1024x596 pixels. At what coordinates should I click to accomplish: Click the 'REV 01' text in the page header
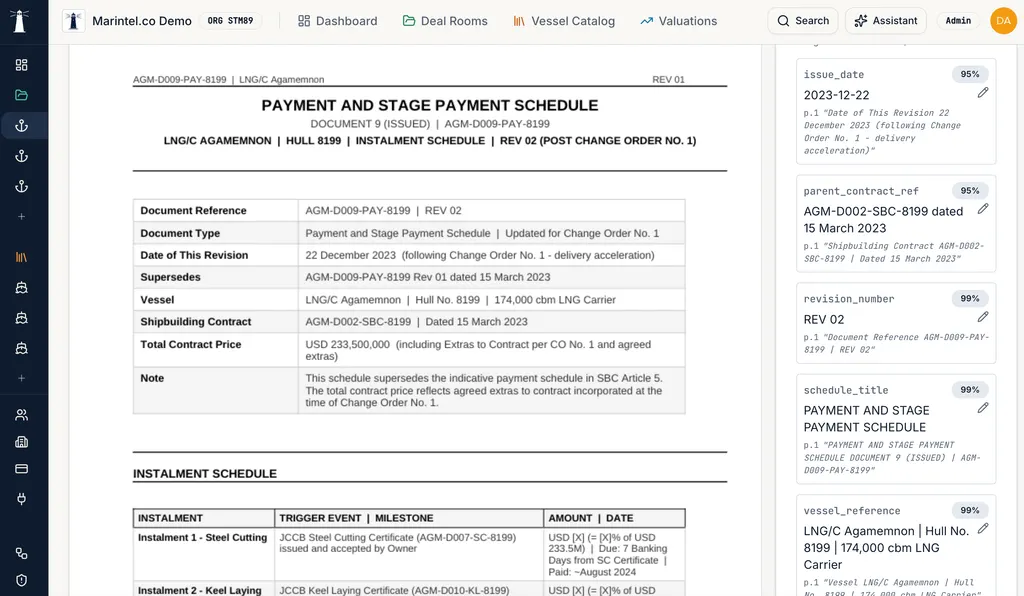(668, 80)
